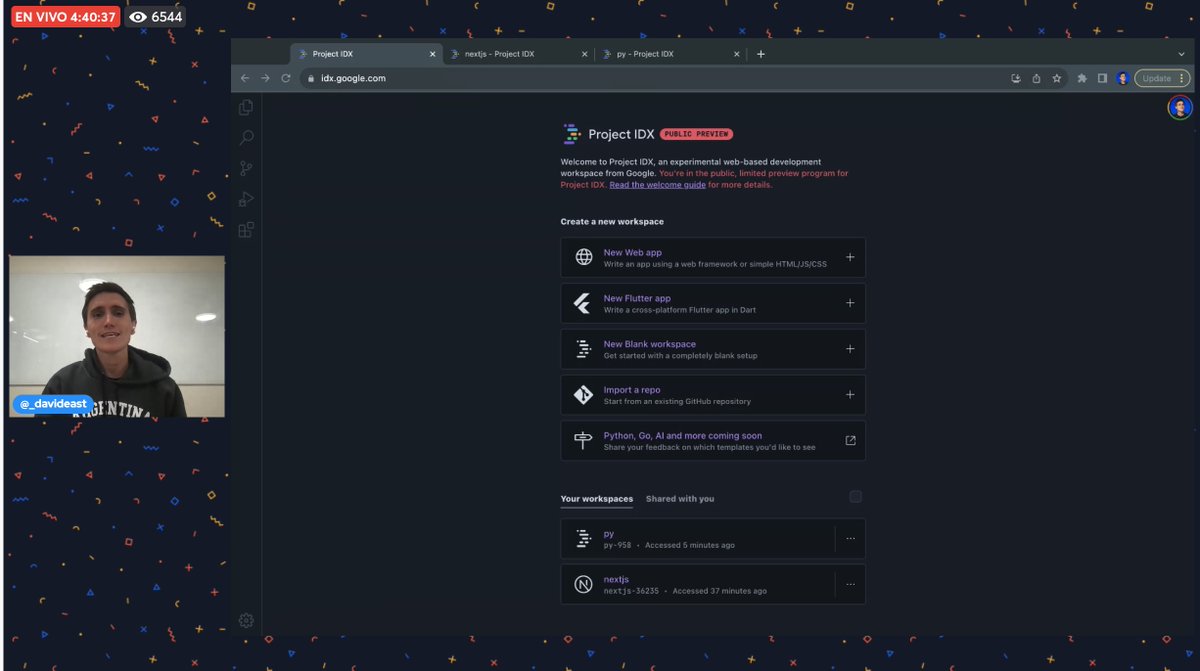
Task: Click Python, Go, AI and more coming soon
Action: 683,436
